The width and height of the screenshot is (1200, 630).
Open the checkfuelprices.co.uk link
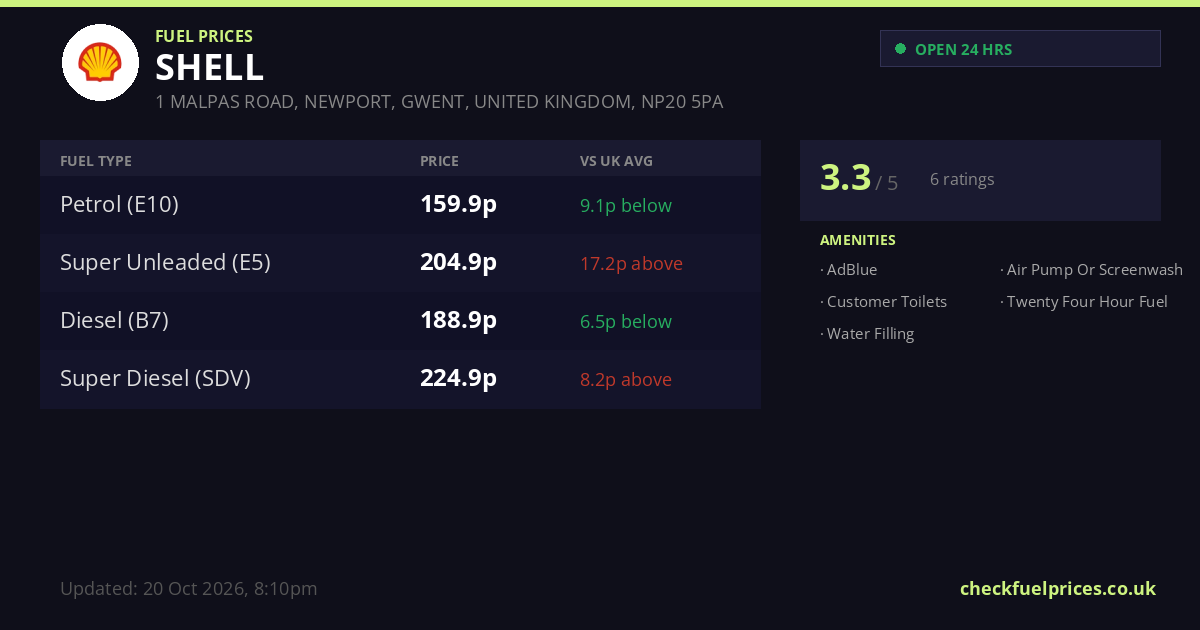[1058, 588]
